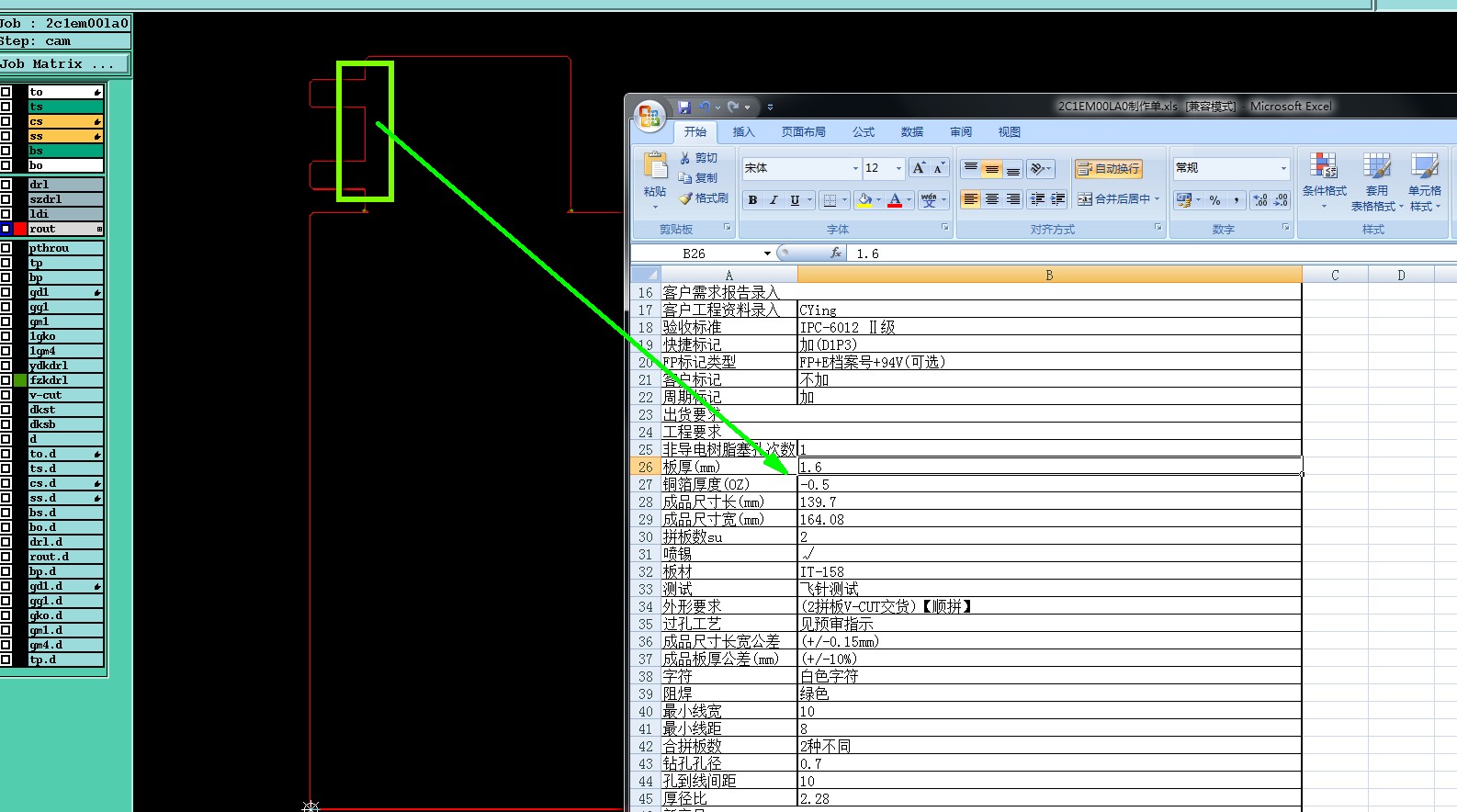Apply comma thousands separator style
The height and width of the screenshot is (812, 1457).
(1237, 199)
